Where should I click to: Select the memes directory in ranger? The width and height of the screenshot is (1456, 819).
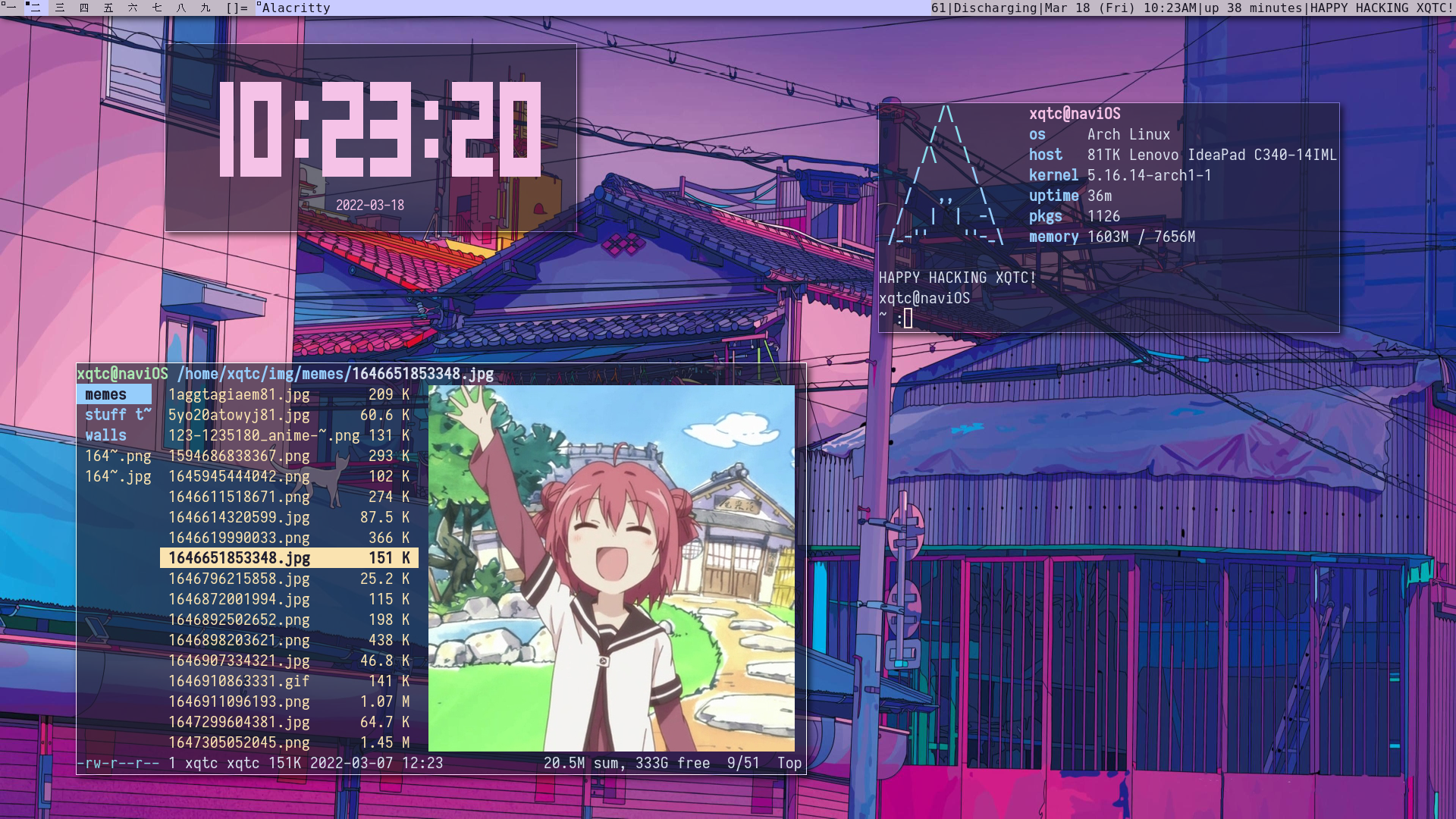pos(114,394)
